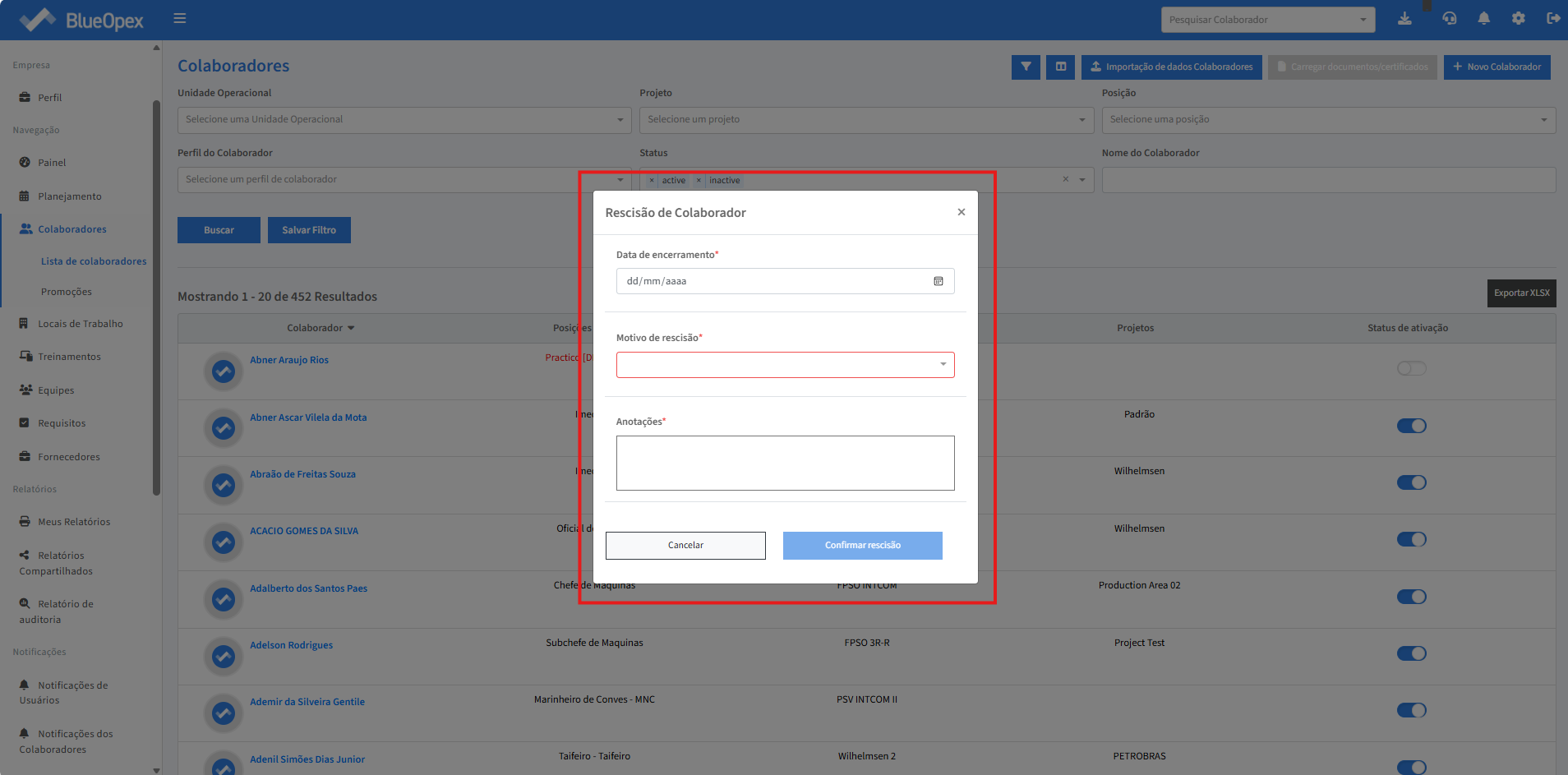Click Exportar XLSX button
The width and height of the screenshot is (1568, 775).
[1522, 293]
